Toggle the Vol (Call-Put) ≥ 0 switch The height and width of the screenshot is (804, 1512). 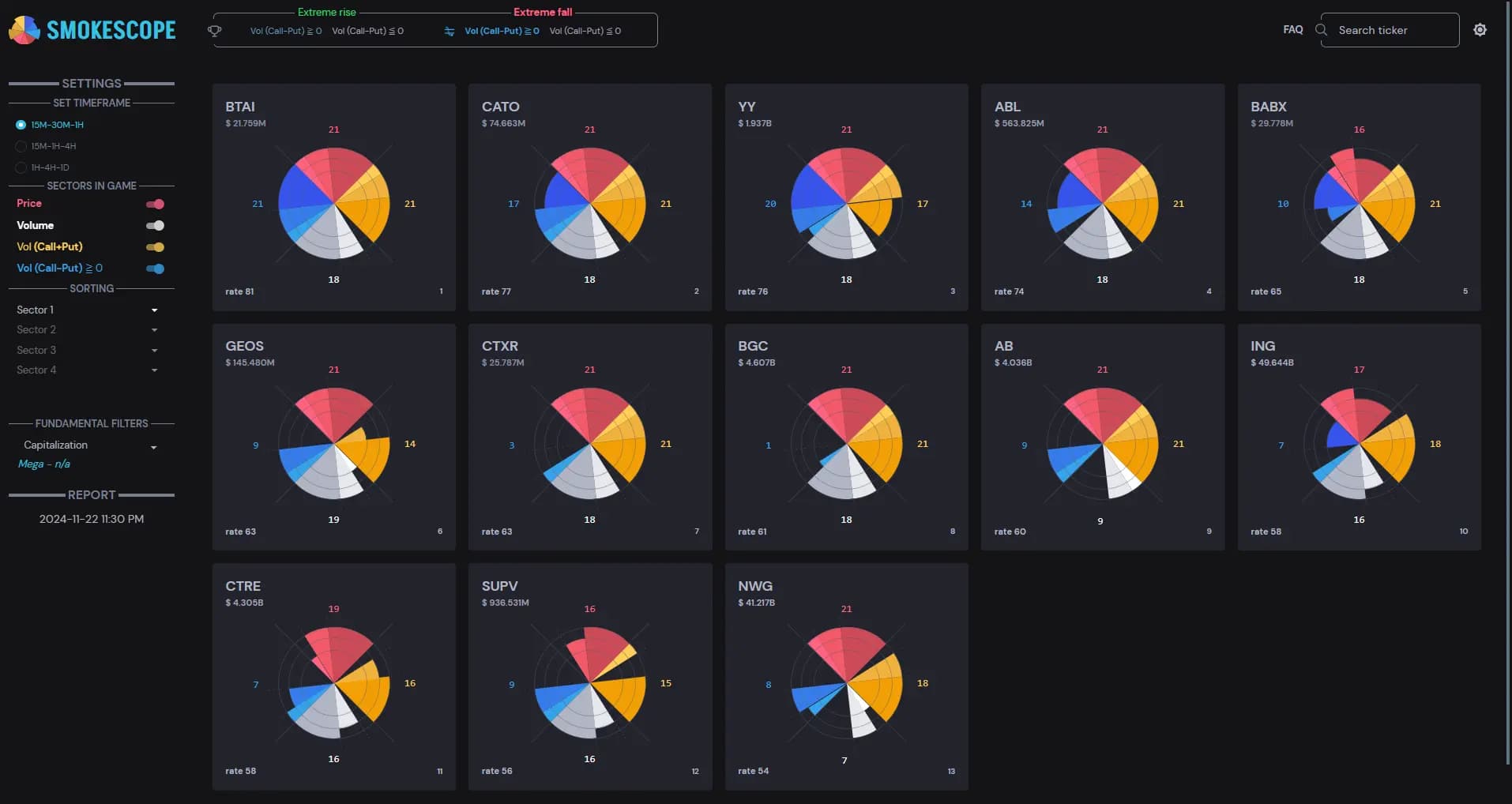[x=155, y=269]
